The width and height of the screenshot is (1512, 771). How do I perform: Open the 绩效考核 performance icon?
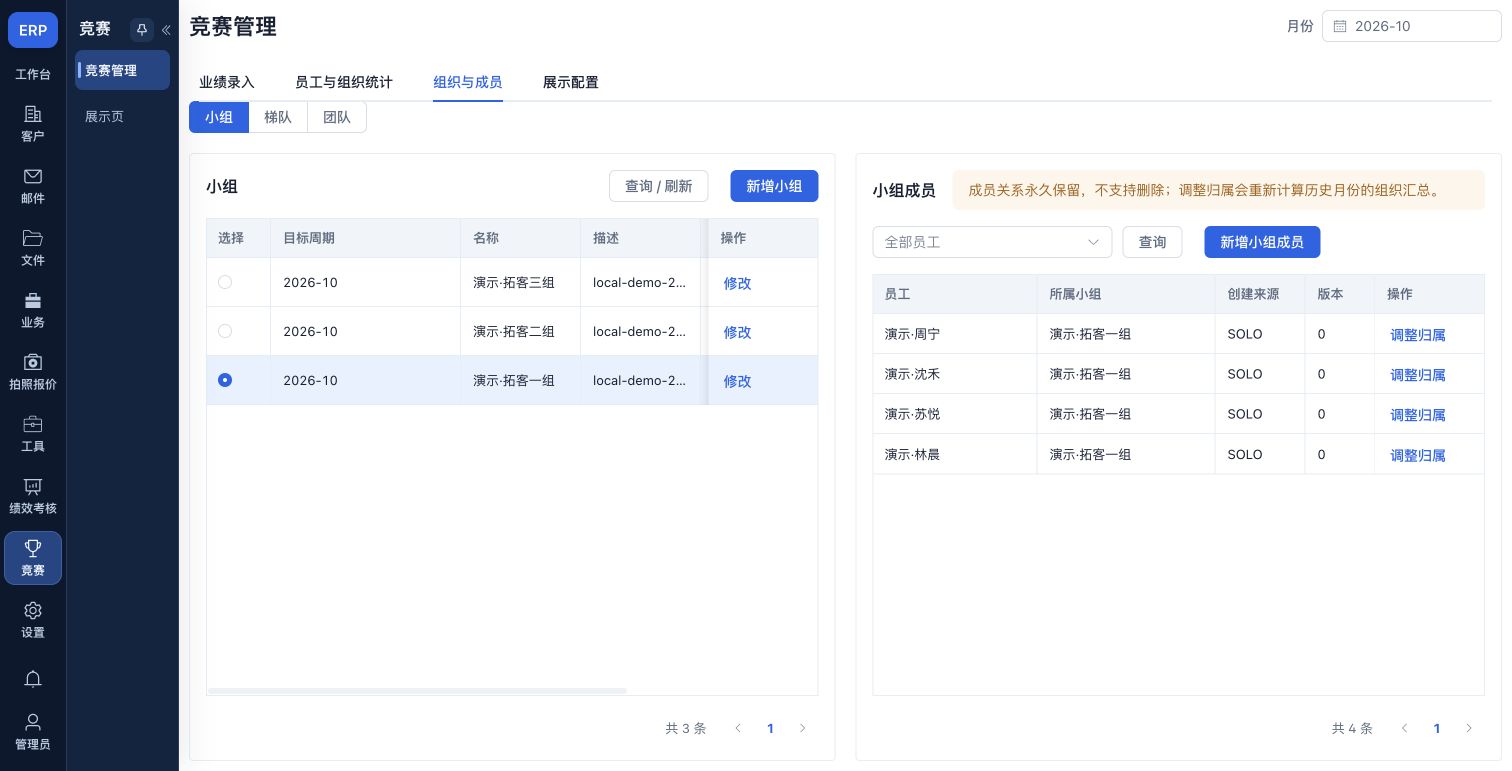point(33,486)
